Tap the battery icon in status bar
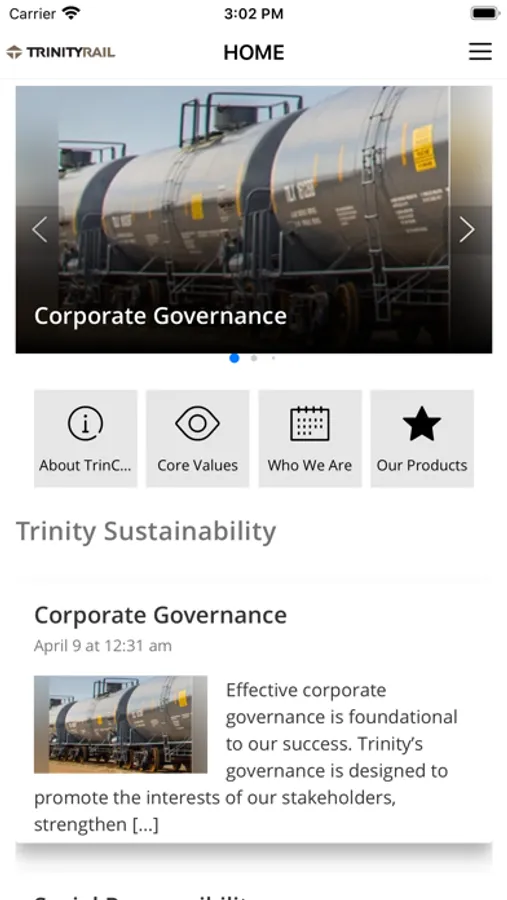 485,13
